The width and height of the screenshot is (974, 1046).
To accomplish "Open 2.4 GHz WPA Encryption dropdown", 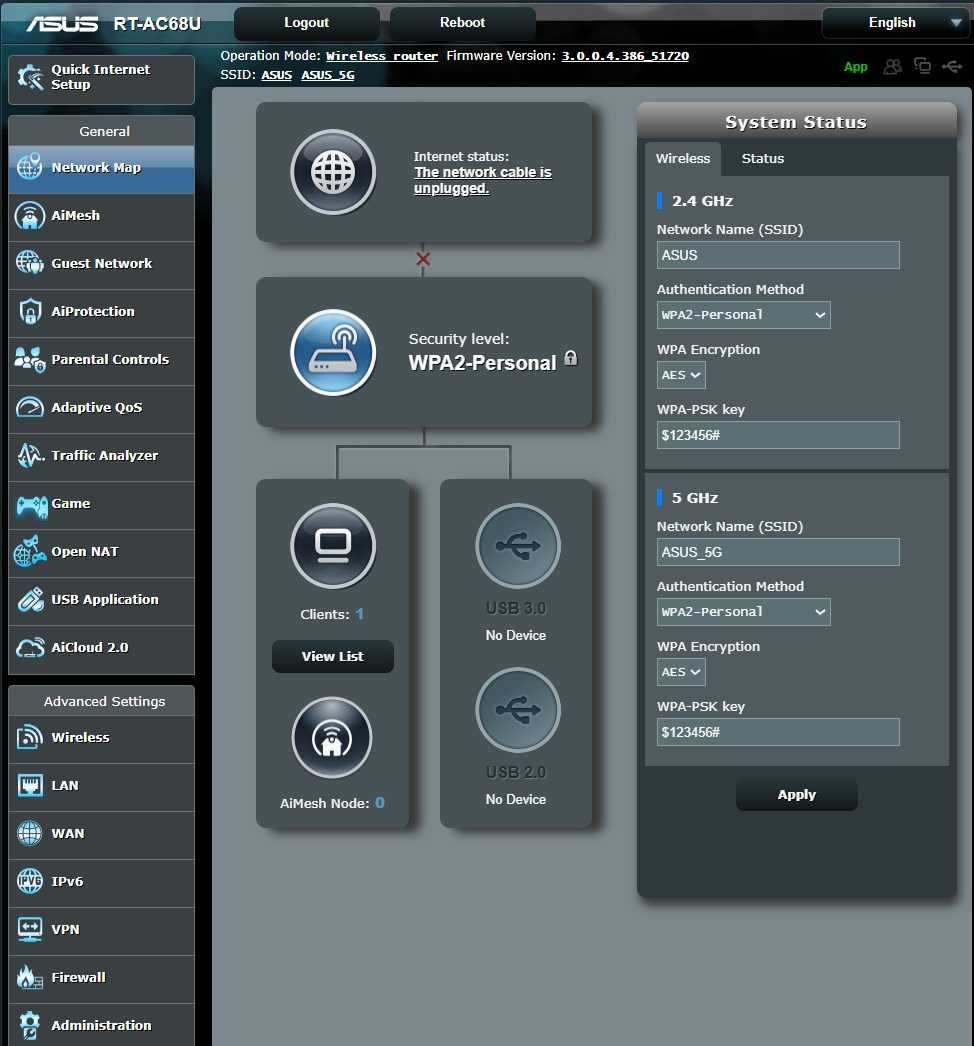I will (680, 375).
